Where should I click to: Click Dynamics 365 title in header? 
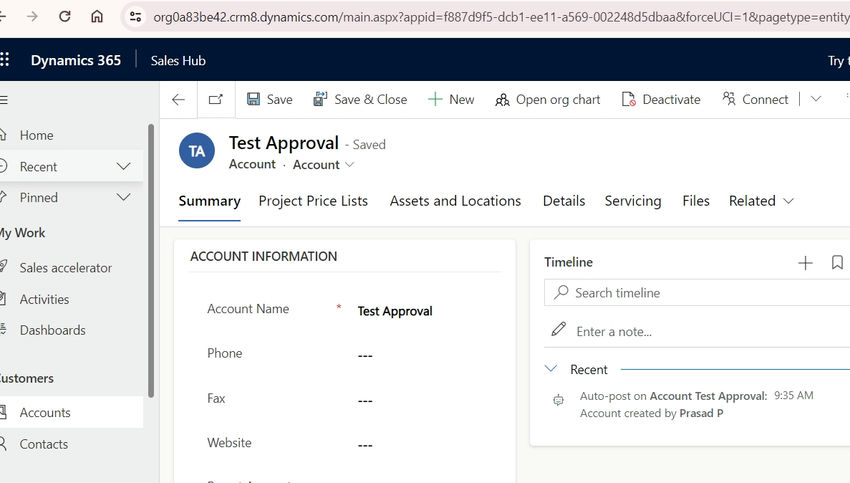point(76,60)
